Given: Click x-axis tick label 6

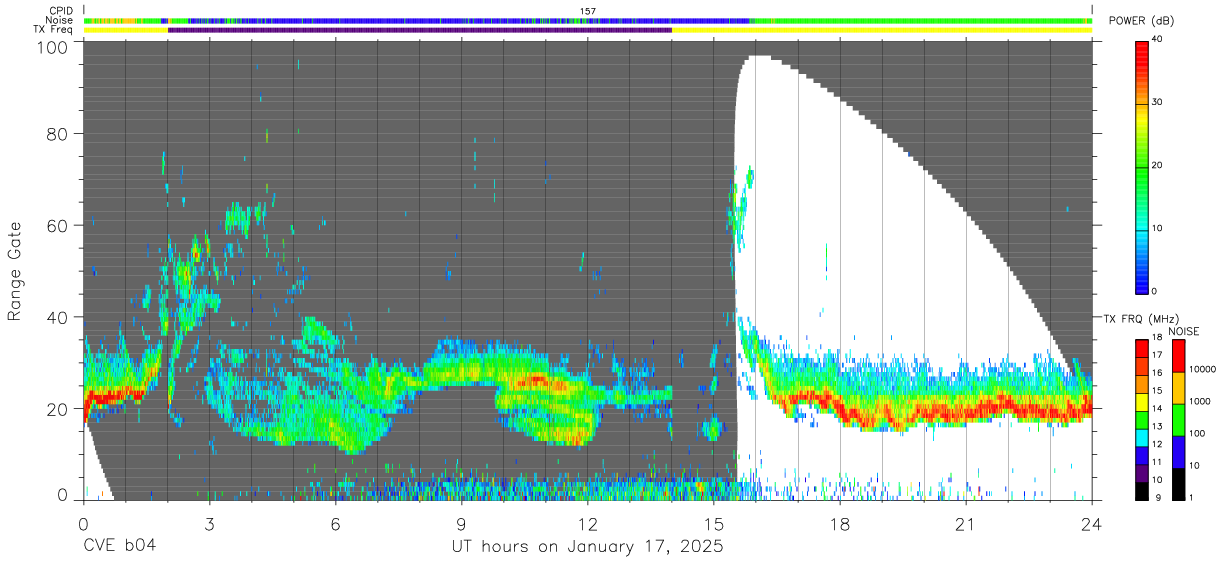Looking at the screenshot, I should 335,524.
